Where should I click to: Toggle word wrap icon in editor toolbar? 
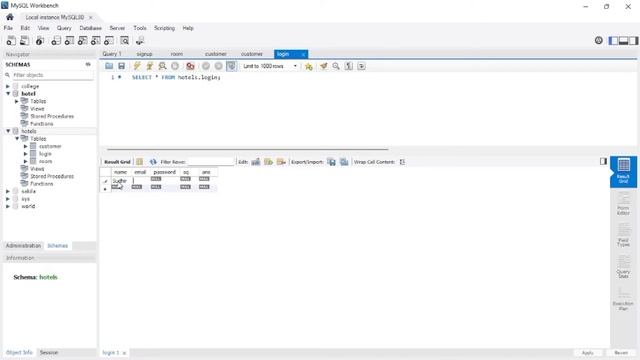[x=362, y=66]
